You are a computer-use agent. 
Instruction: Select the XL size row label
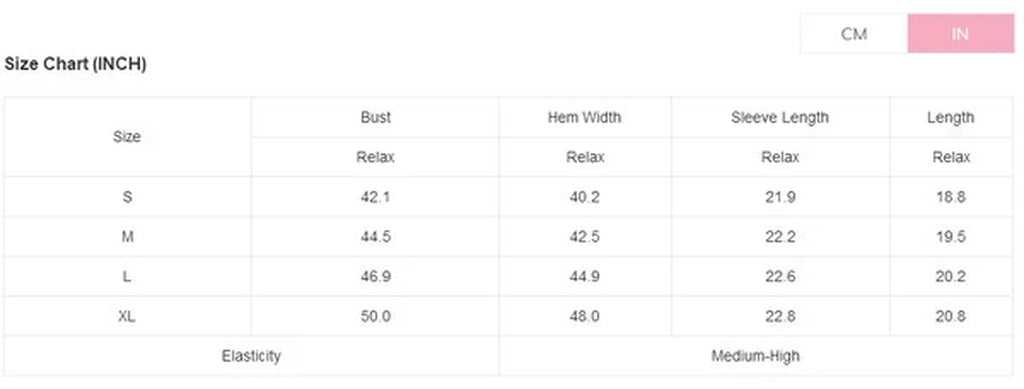(127, 317)
